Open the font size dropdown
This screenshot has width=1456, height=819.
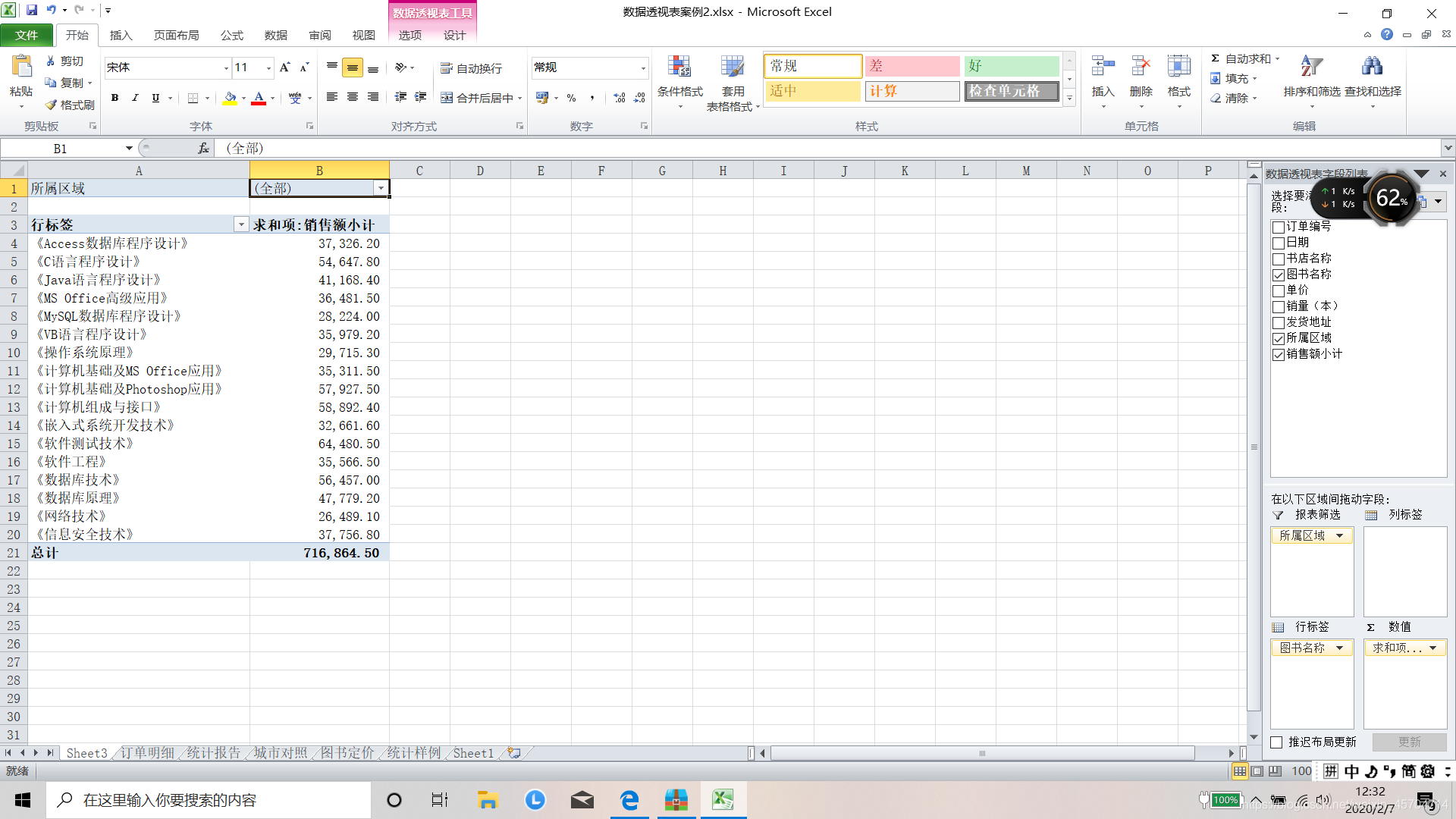click(268, 68)
